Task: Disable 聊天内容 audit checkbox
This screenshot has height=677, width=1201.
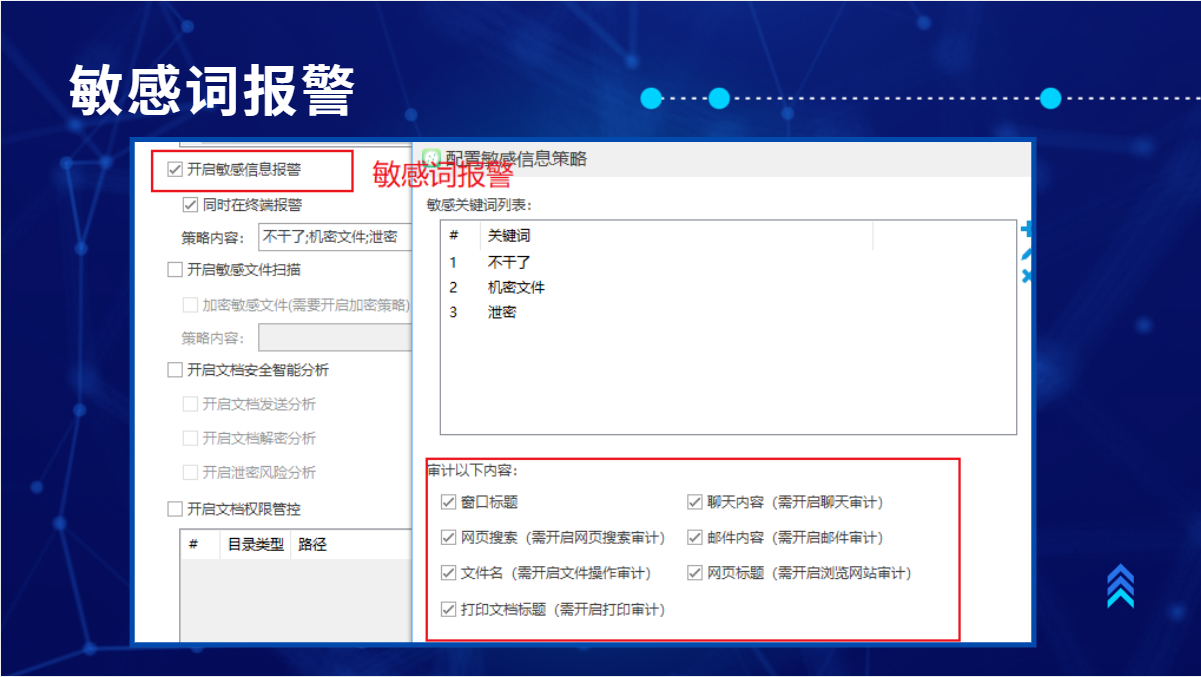Action: [695, 502]
